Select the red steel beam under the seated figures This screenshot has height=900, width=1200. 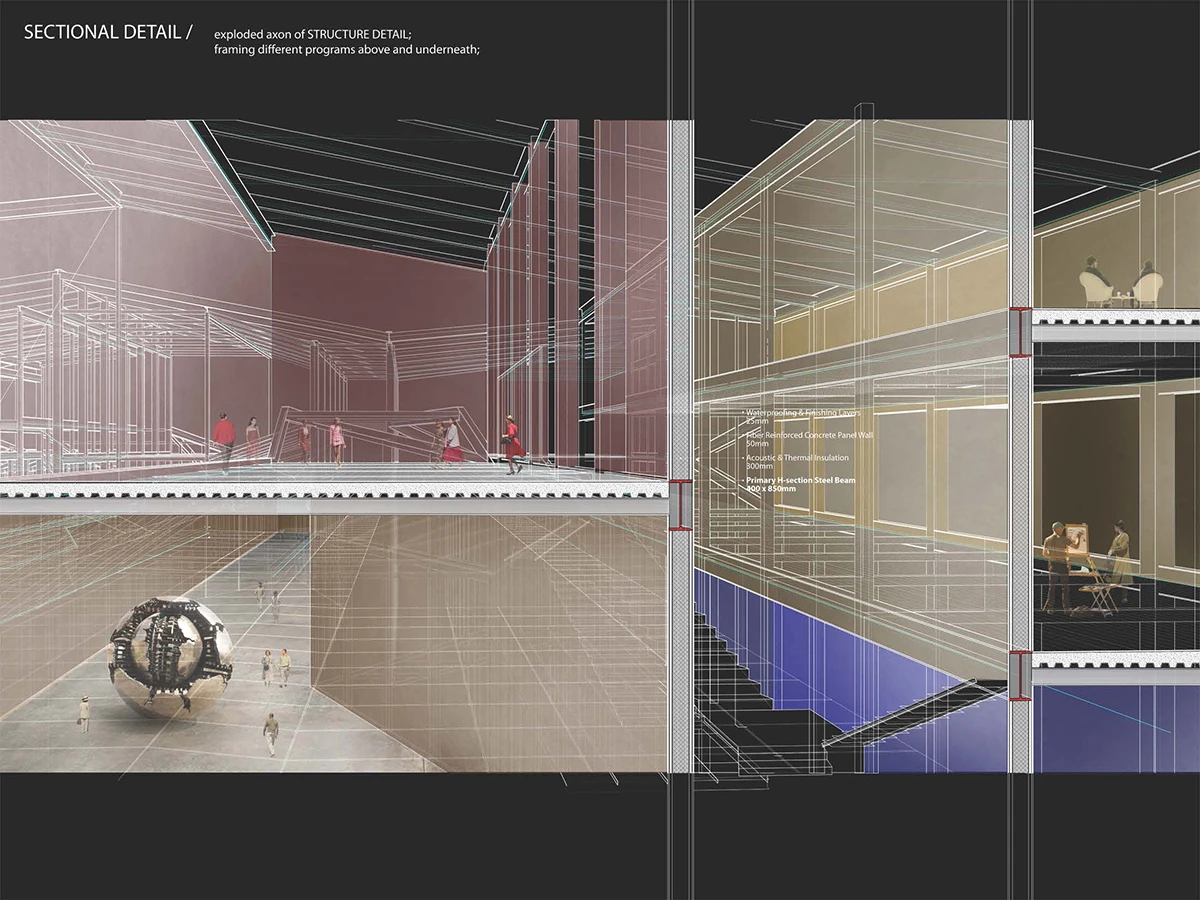point(1021,331)
